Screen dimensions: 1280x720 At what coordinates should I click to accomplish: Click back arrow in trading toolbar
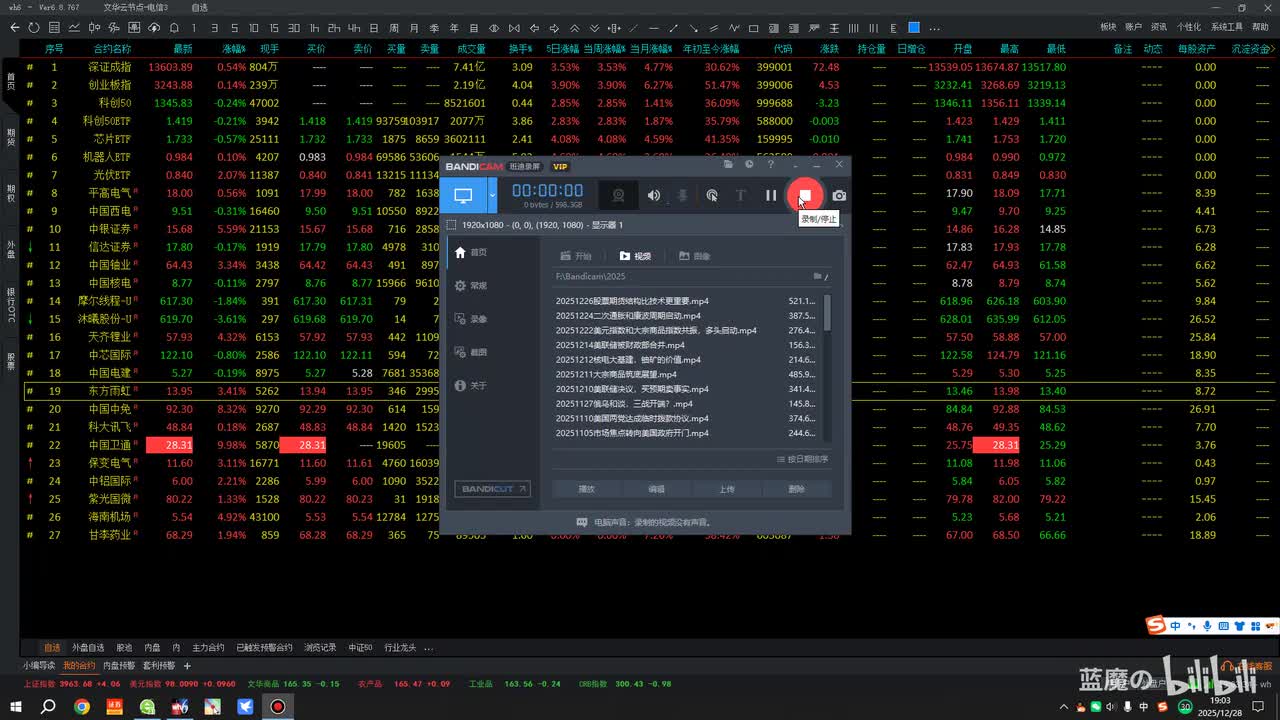click(15, 27)
